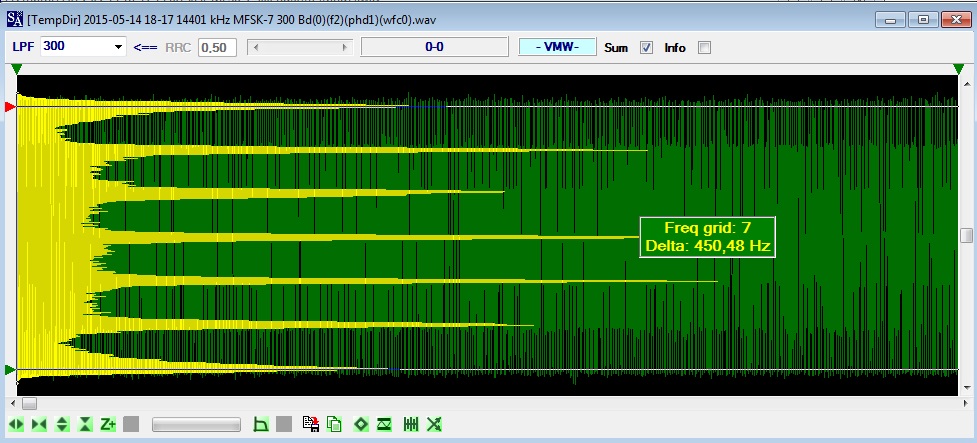
Task: Click the filter shape curve icon
Action: pos(261,424)
